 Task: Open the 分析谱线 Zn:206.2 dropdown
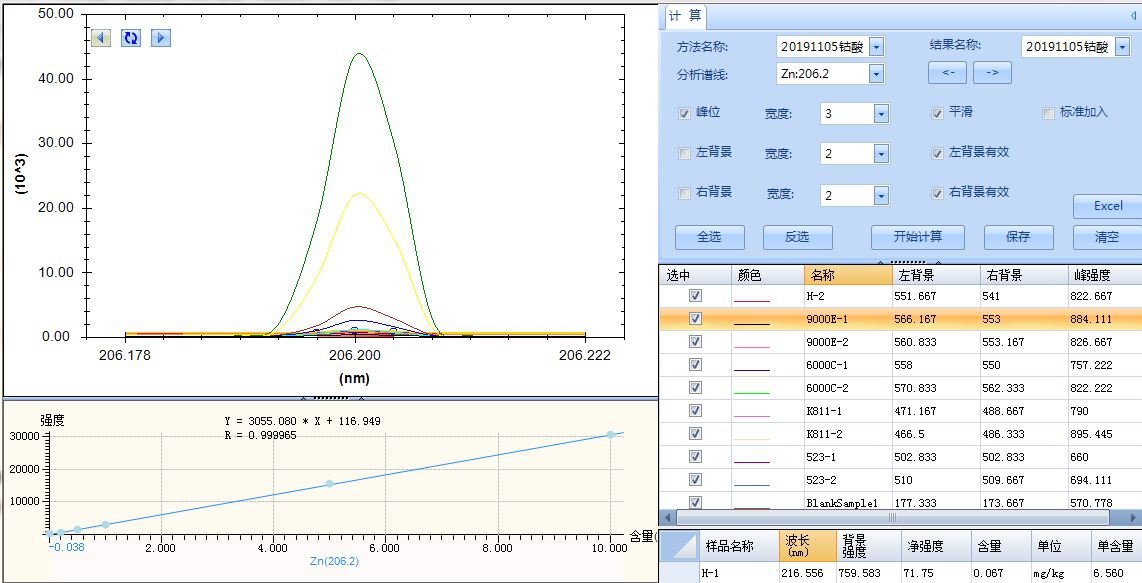[x=876, y=74]
